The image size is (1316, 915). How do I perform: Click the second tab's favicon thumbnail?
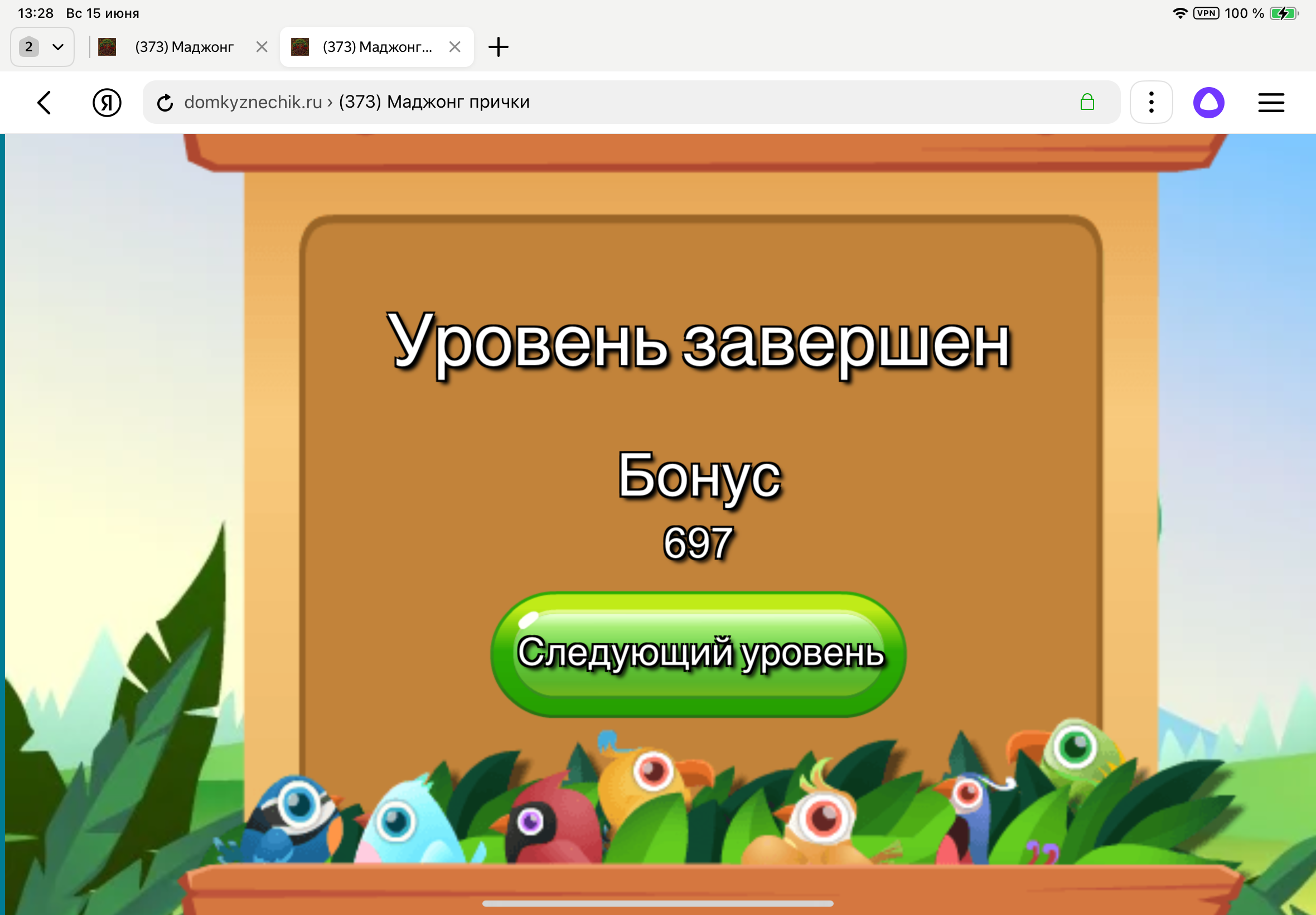click(300, 47)
